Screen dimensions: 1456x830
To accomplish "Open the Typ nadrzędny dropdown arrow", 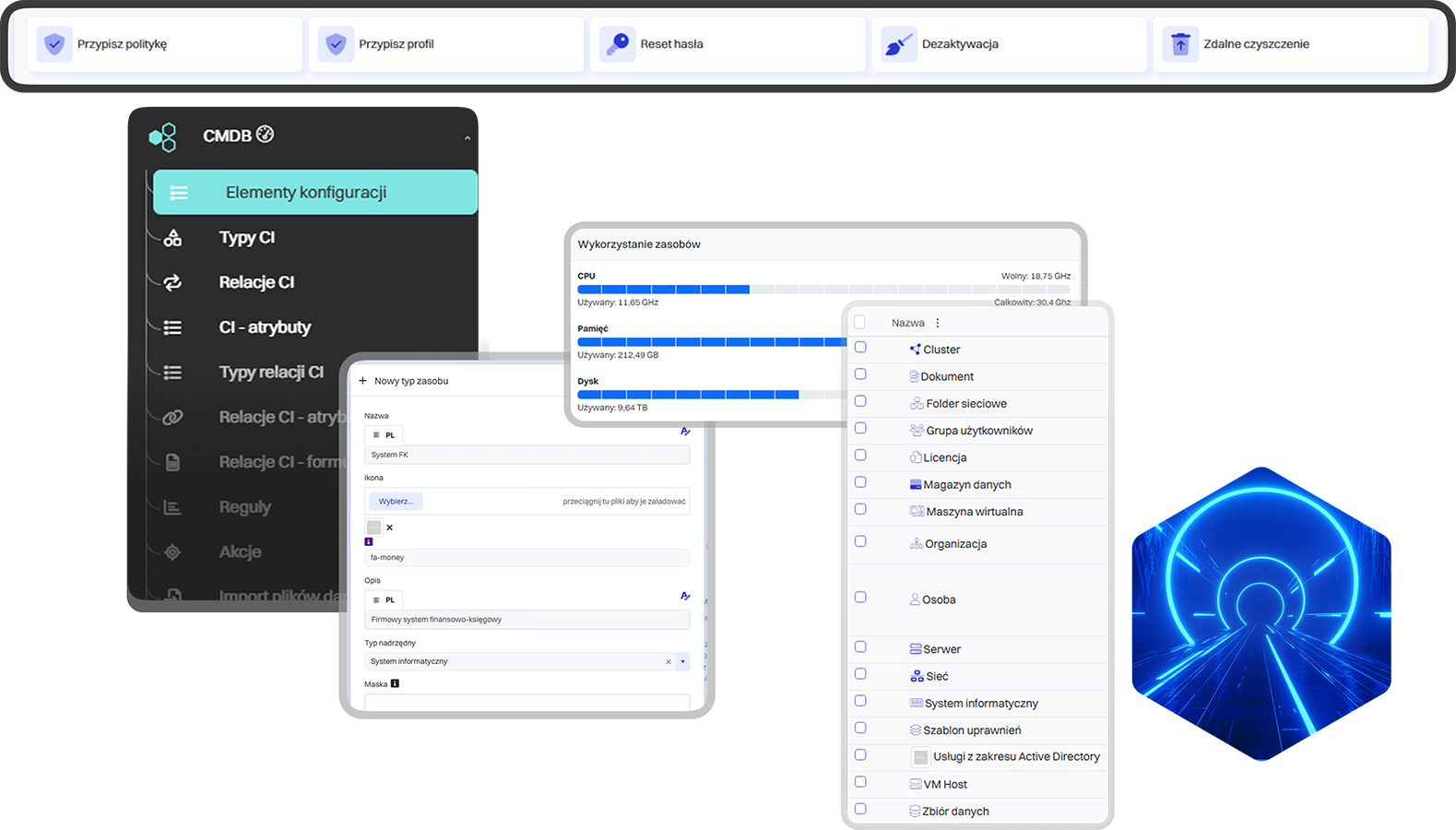I will [x=682, y=661].
